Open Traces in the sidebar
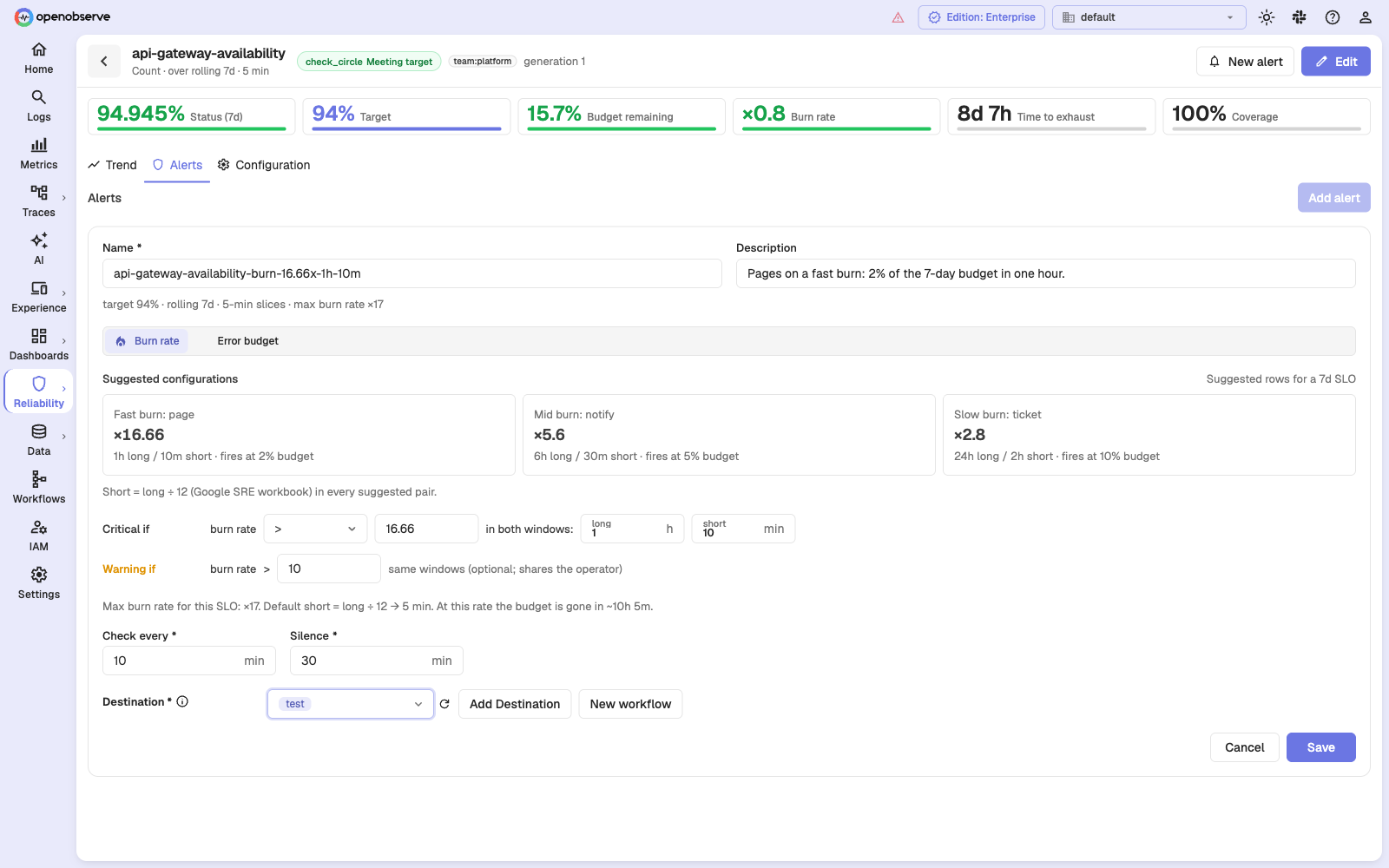Image resolution: width=1389 pixels, height=868 pixels. (38, 201)
